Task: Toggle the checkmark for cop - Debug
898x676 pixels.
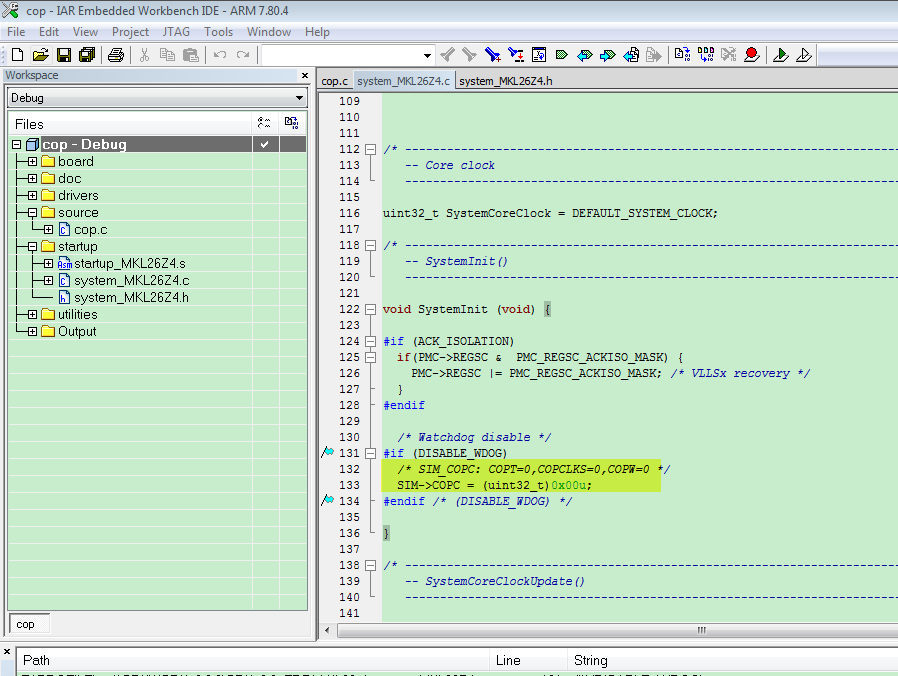Action: tap(265, 144)
